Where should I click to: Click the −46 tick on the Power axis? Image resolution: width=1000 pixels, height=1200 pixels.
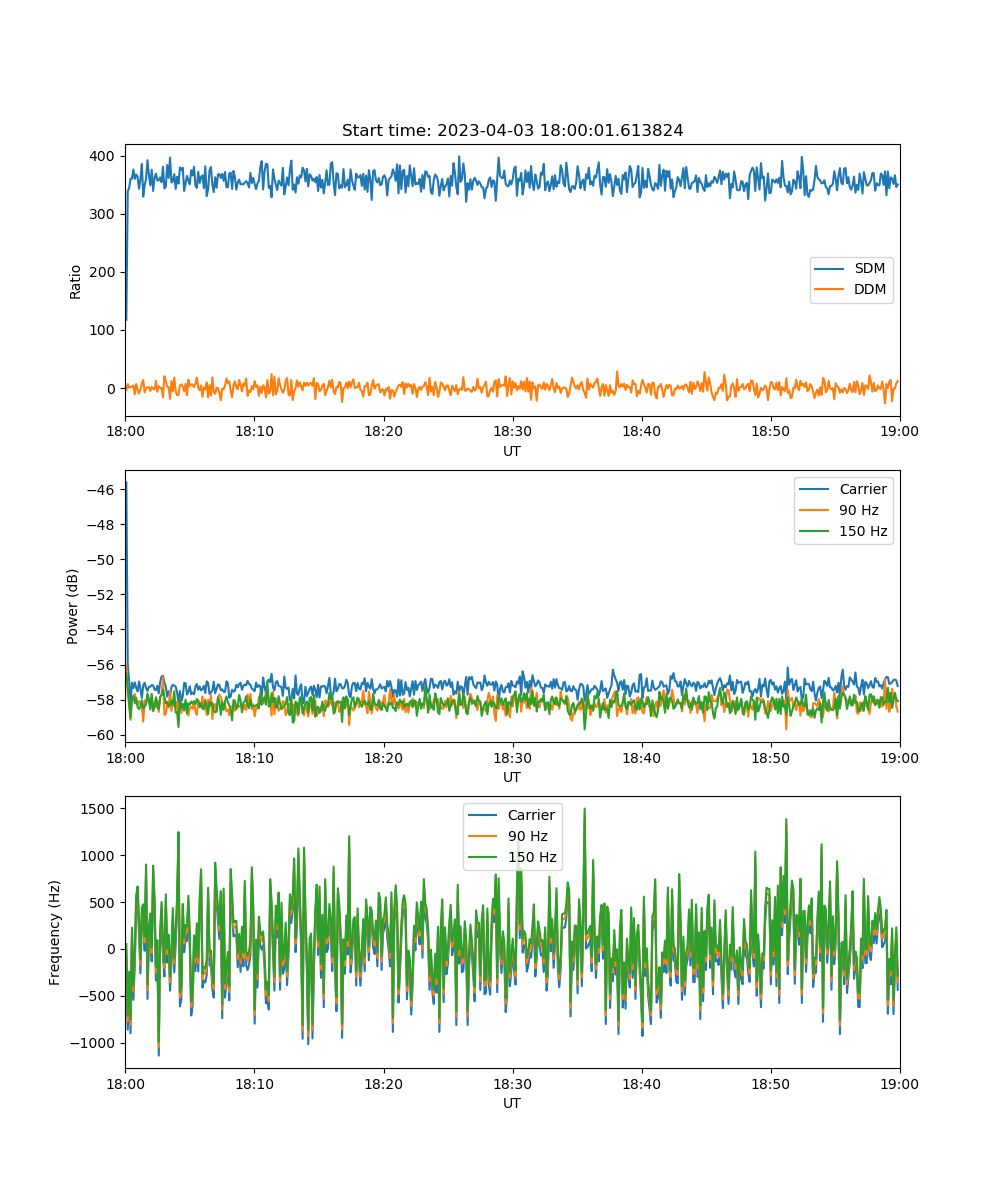pos(102,489)
